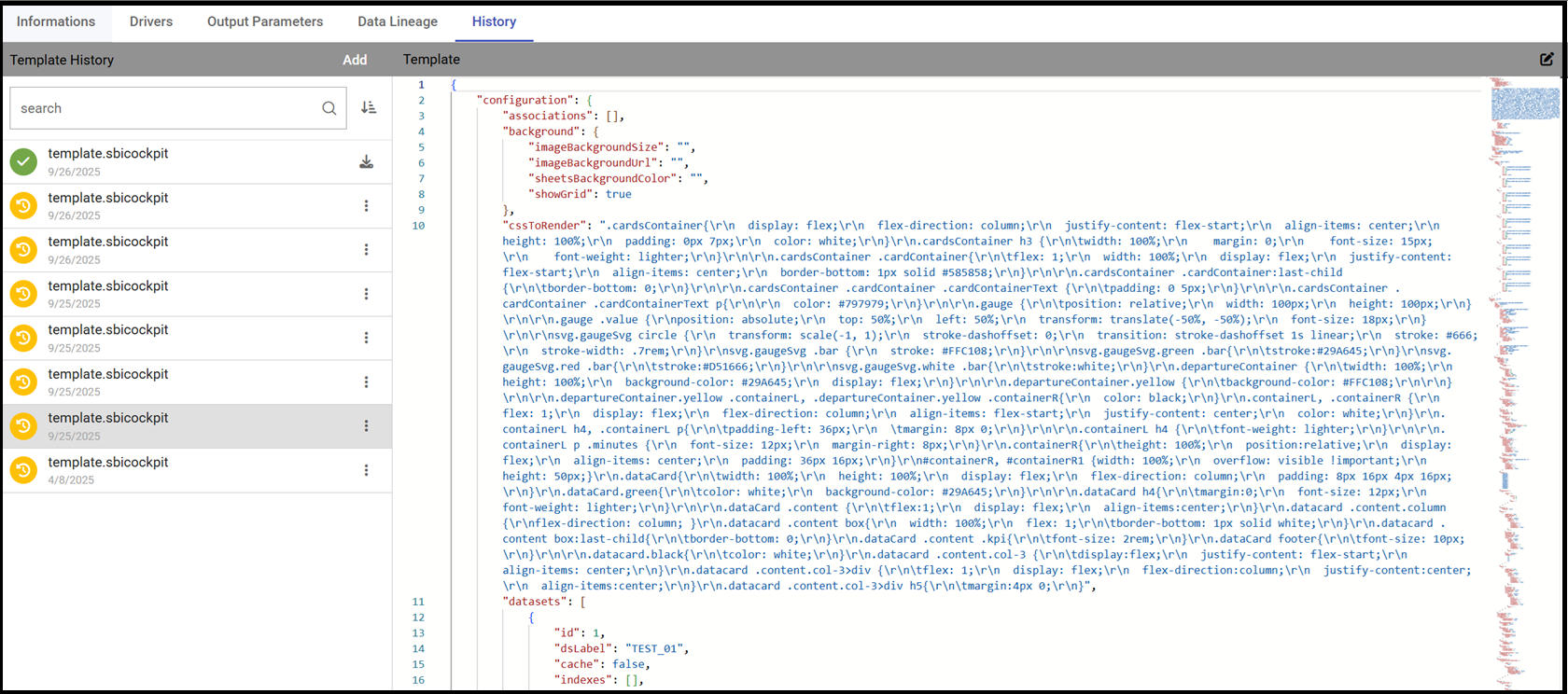This screenshot has width=1568, height=694.
Task: Click the green checkmark of active template
Action: [23, 161]
